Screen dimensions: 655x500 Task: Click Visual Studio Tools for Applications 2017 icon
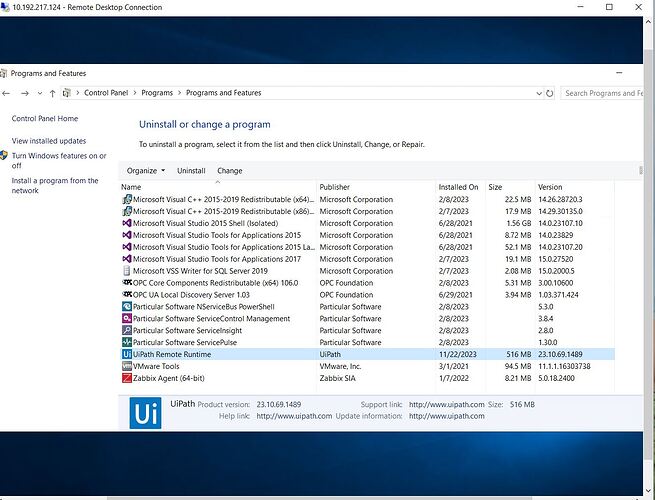click(127, 259)
